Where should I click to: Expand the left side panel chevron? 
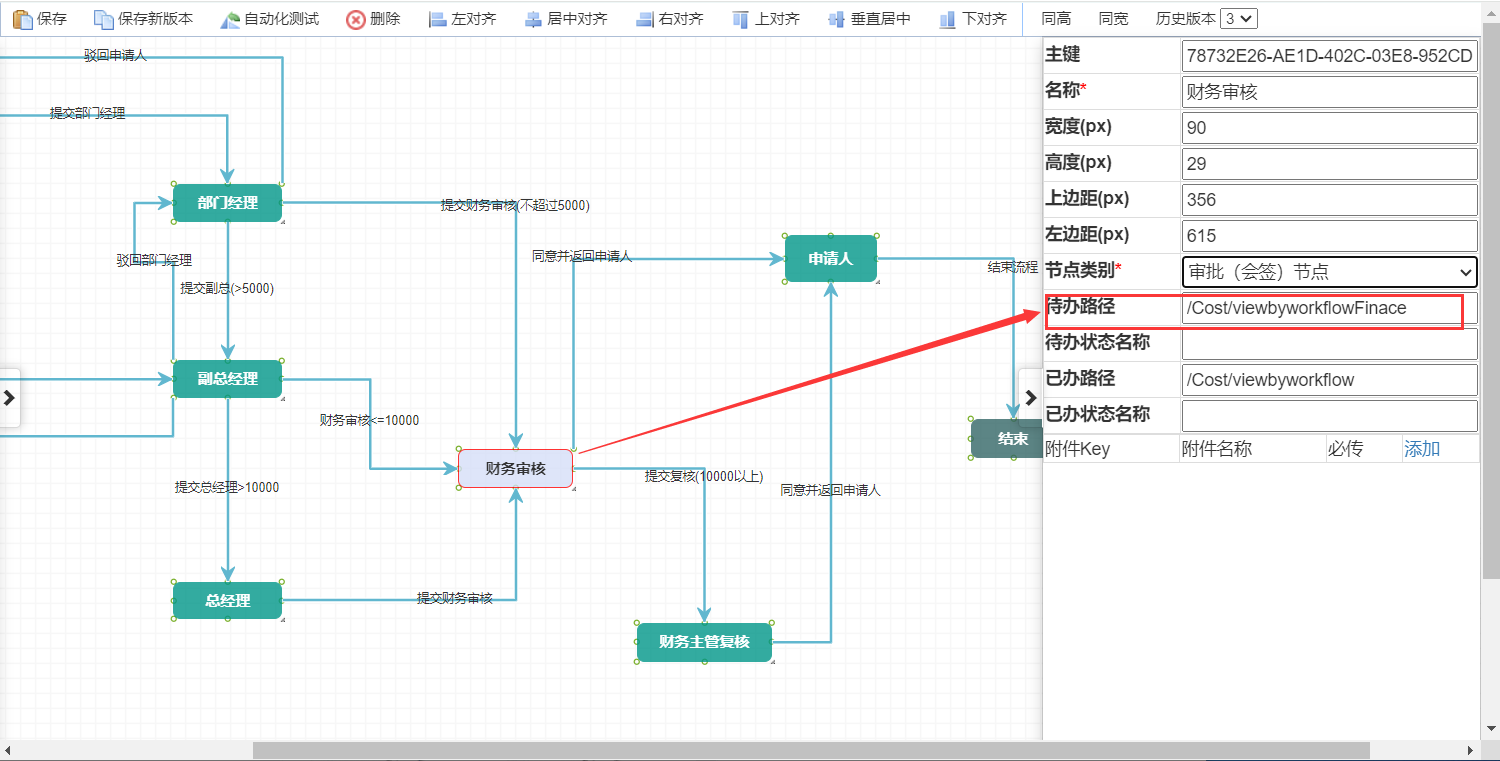10,398
